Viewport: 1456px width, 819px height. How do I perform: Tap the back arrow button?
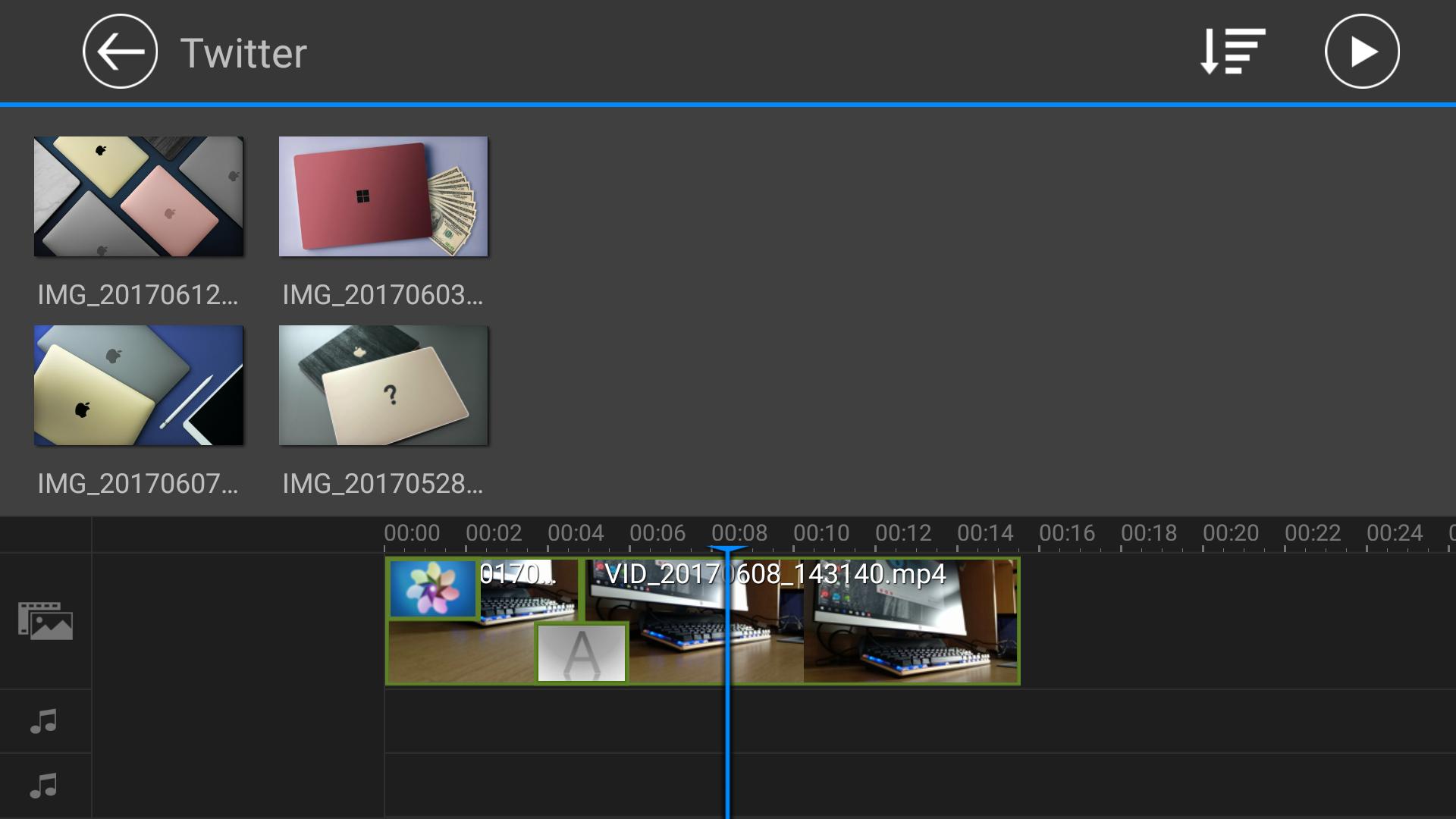120,52
